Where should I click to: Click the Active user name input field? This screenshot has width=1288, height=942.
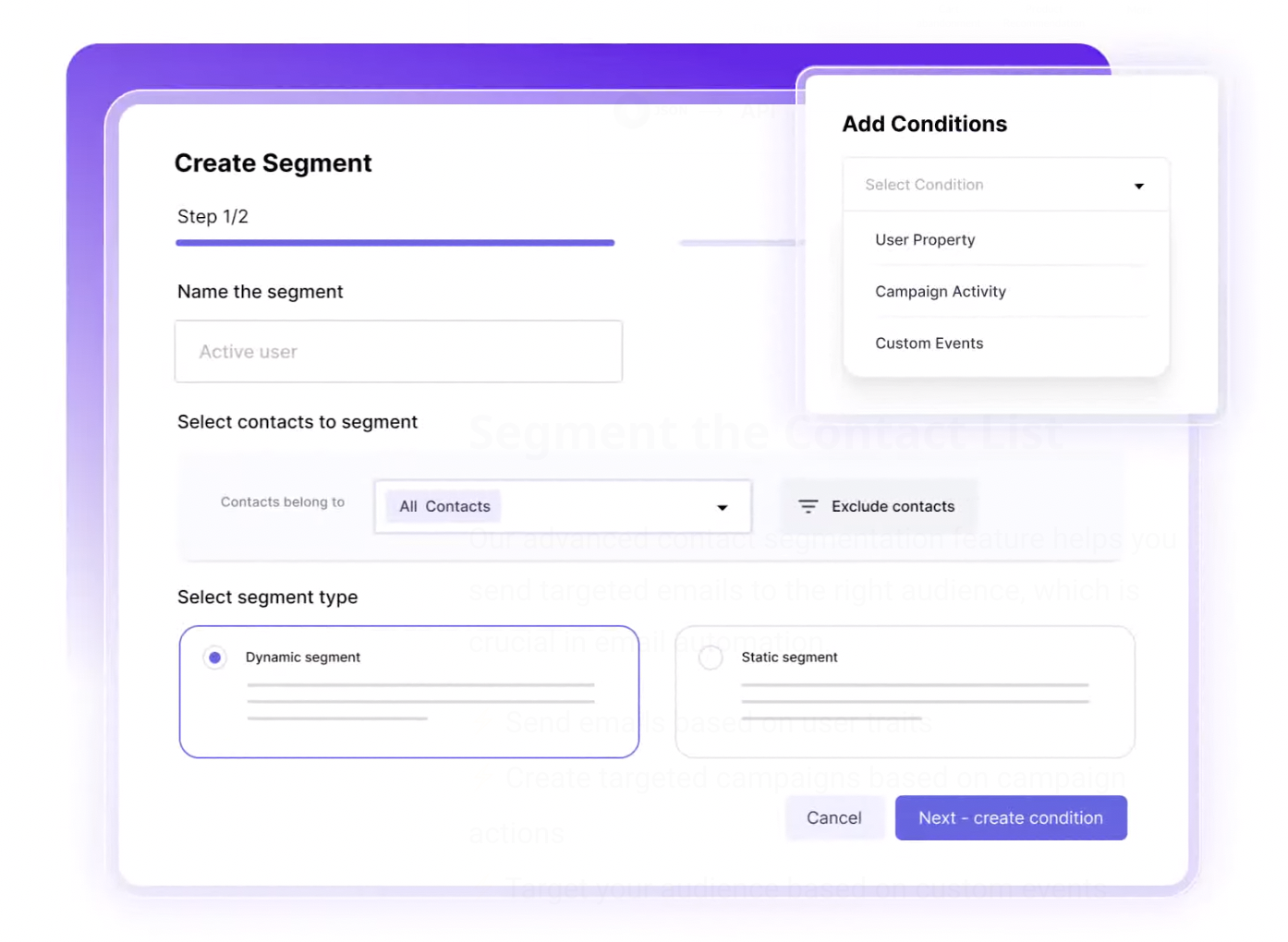(398, 351)
